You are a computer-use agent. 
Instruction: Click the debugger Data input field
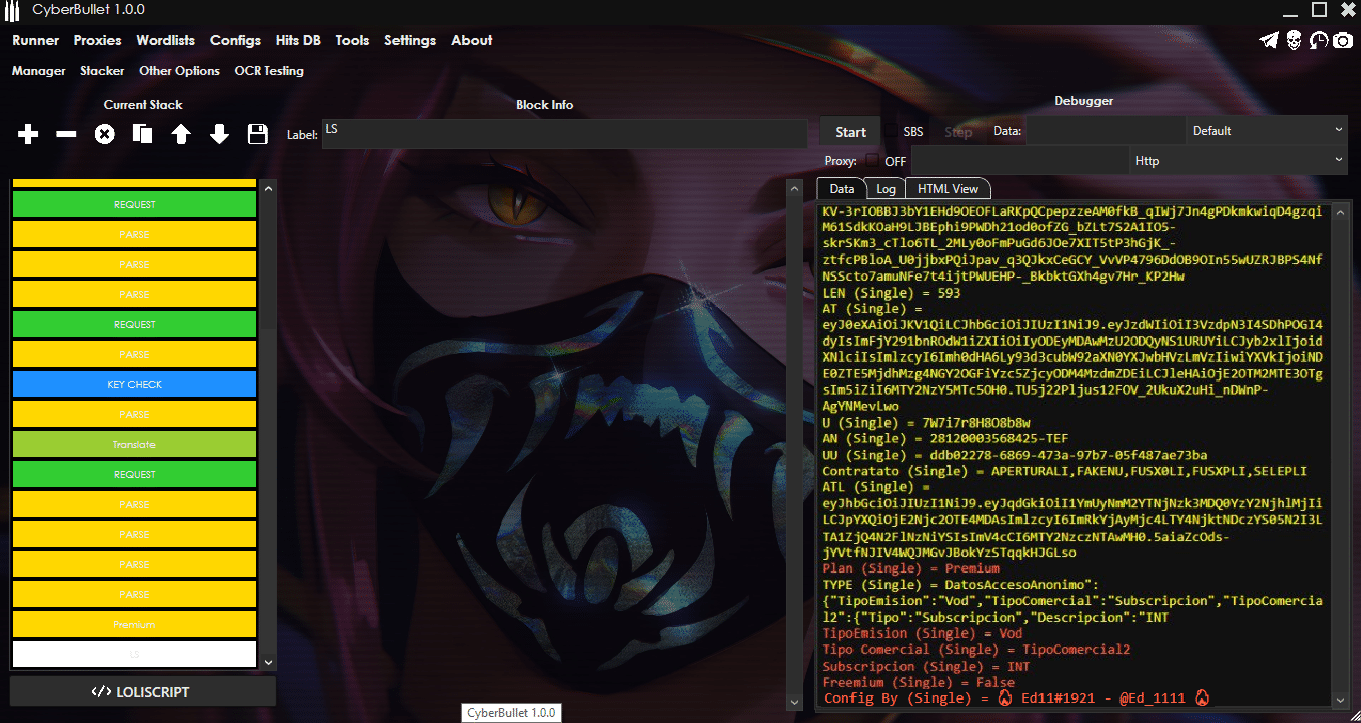1106,131
